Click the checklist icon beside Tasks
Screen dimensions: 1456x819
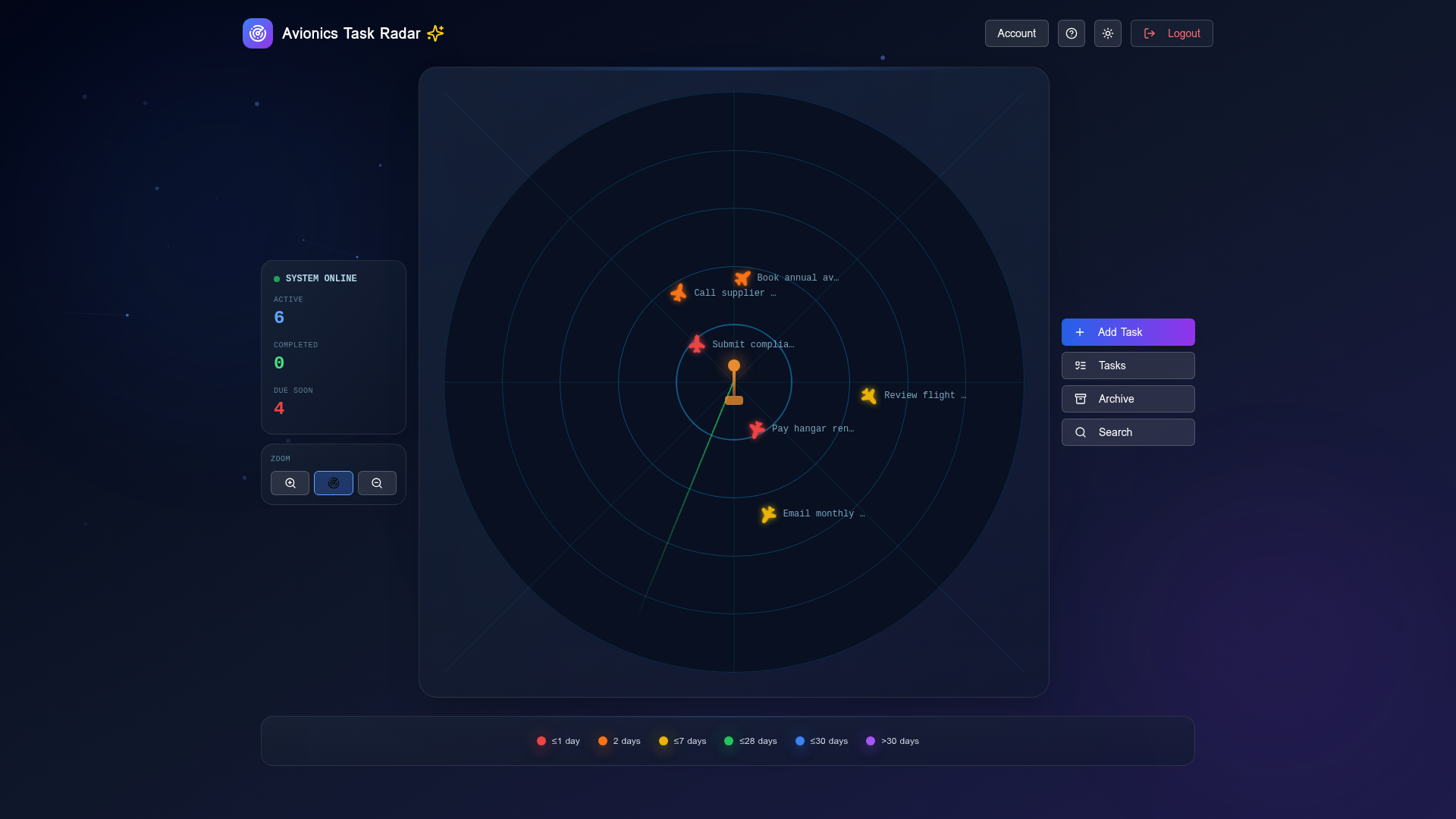[x=1081, y=366]
